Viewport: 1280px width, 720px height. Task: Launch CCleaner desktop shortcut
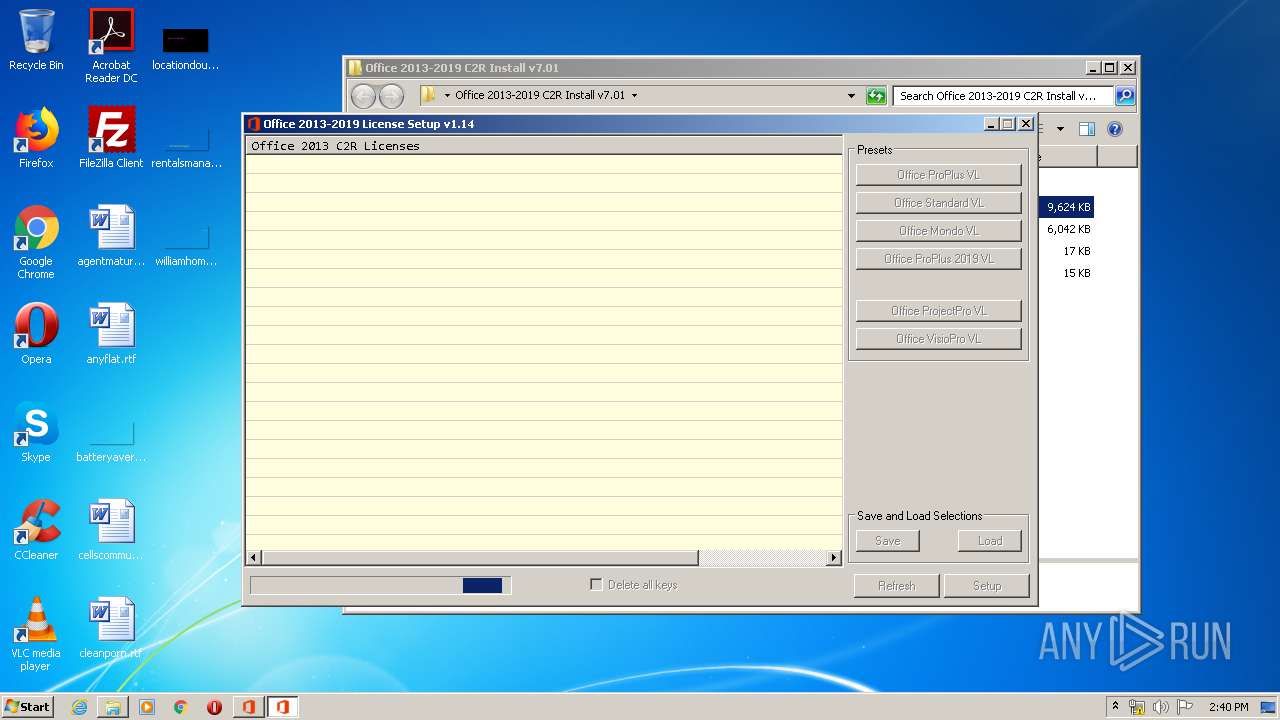coord(36,530)
